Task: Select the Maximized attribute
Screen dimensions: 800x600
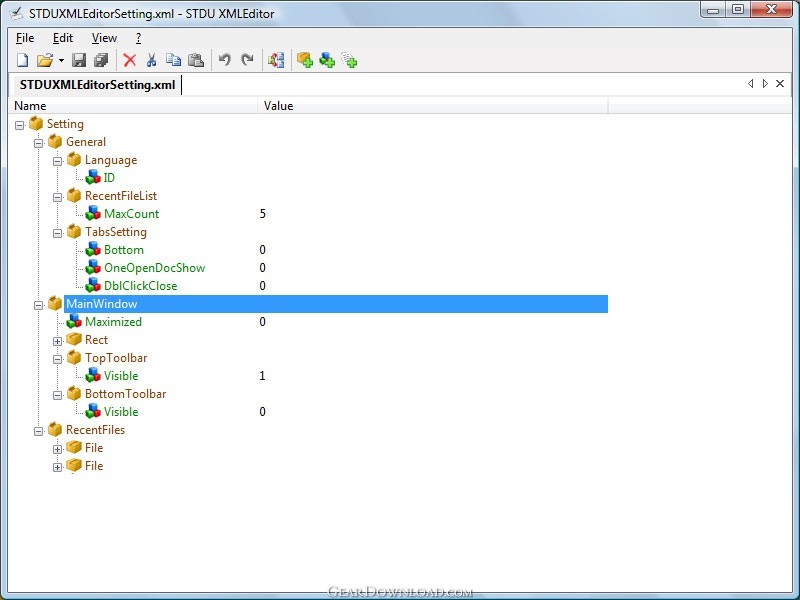Action: (x=113, y=322)
